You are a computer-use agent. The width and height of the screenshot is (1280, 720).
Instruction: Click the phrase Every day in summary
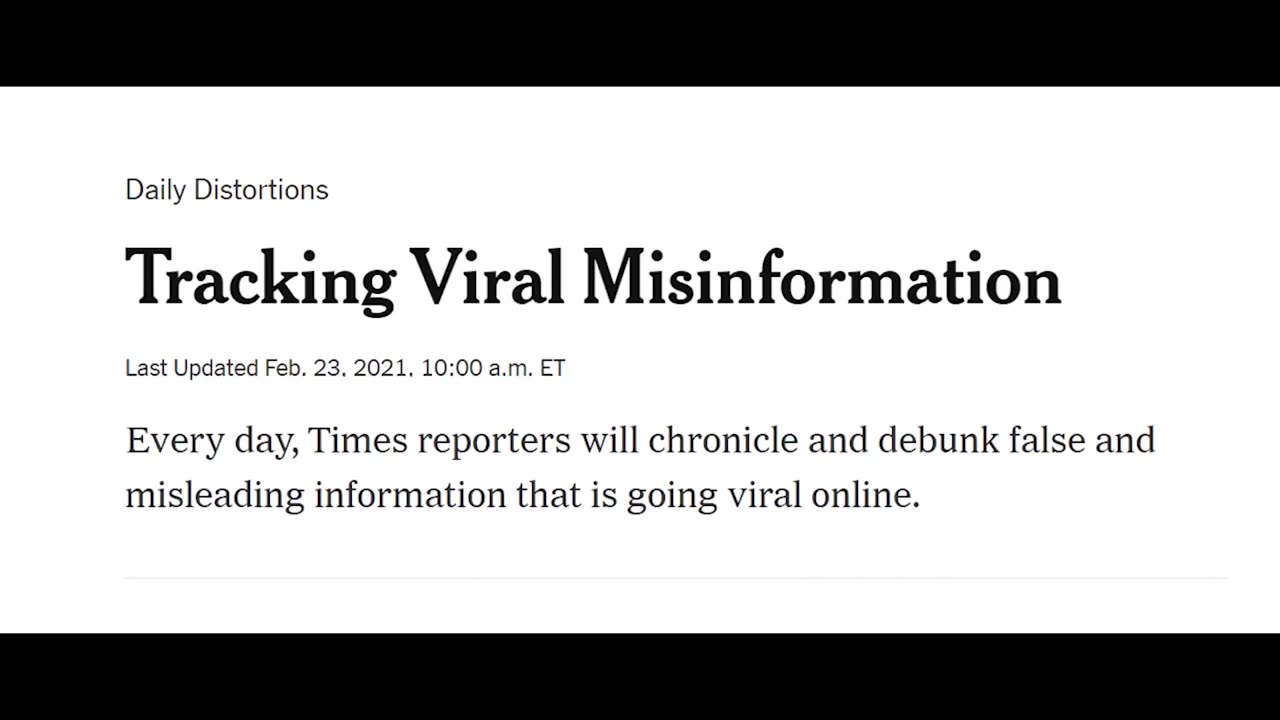tap(212, 442)
